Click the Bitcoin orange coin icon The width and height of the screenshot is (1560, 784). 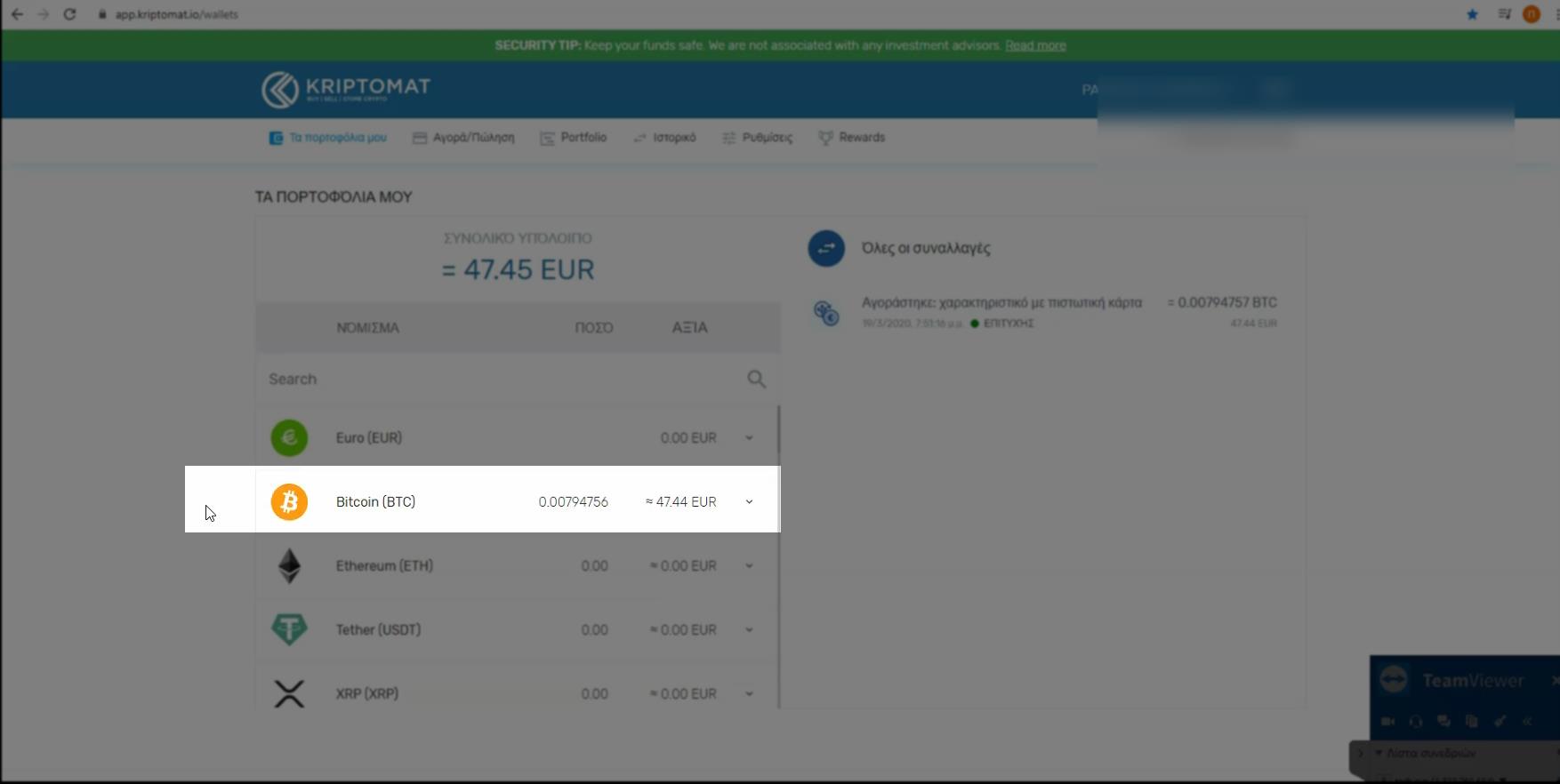289,502
